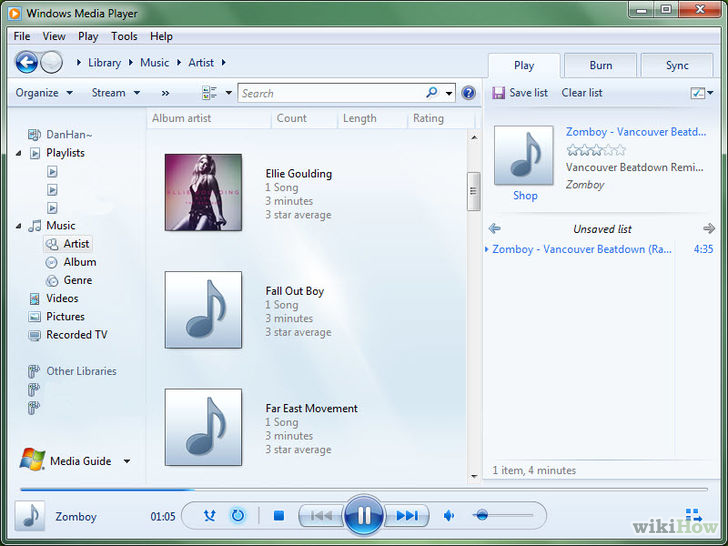Toggle shuffle mode

tap(209, 515)
